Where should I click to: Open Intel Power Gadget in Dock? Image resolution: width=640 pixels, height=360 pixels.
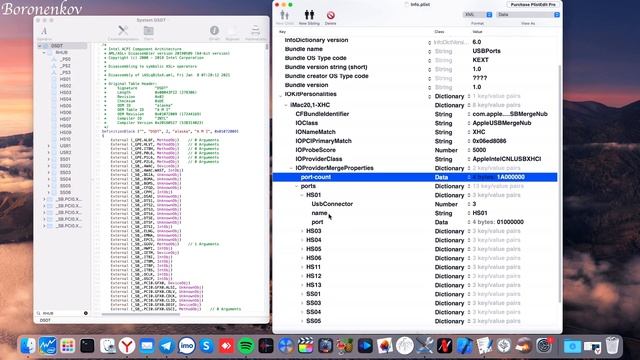[x=48, y=346]
